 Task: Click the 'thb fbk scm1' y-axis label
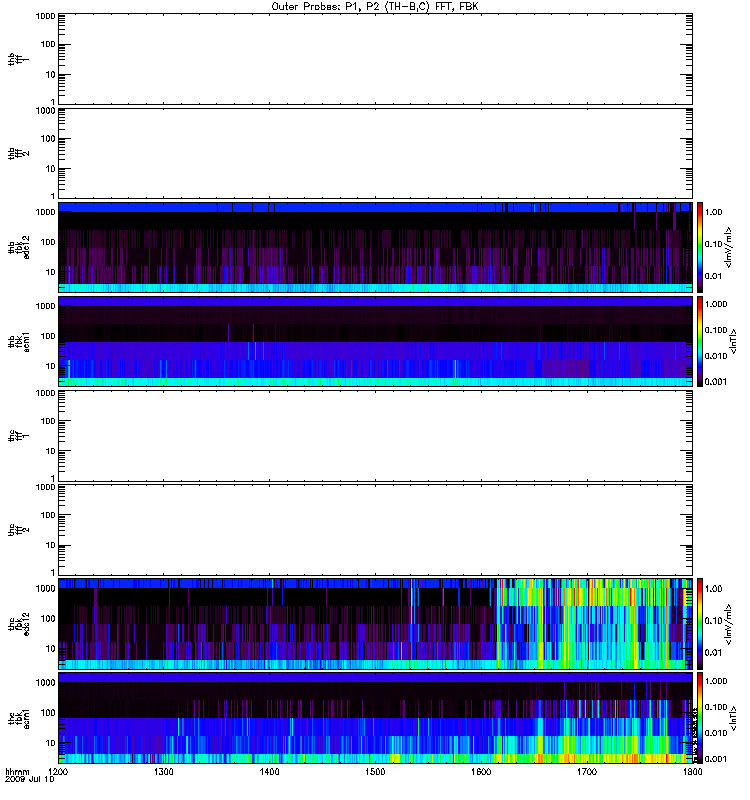tap(18, 341)
